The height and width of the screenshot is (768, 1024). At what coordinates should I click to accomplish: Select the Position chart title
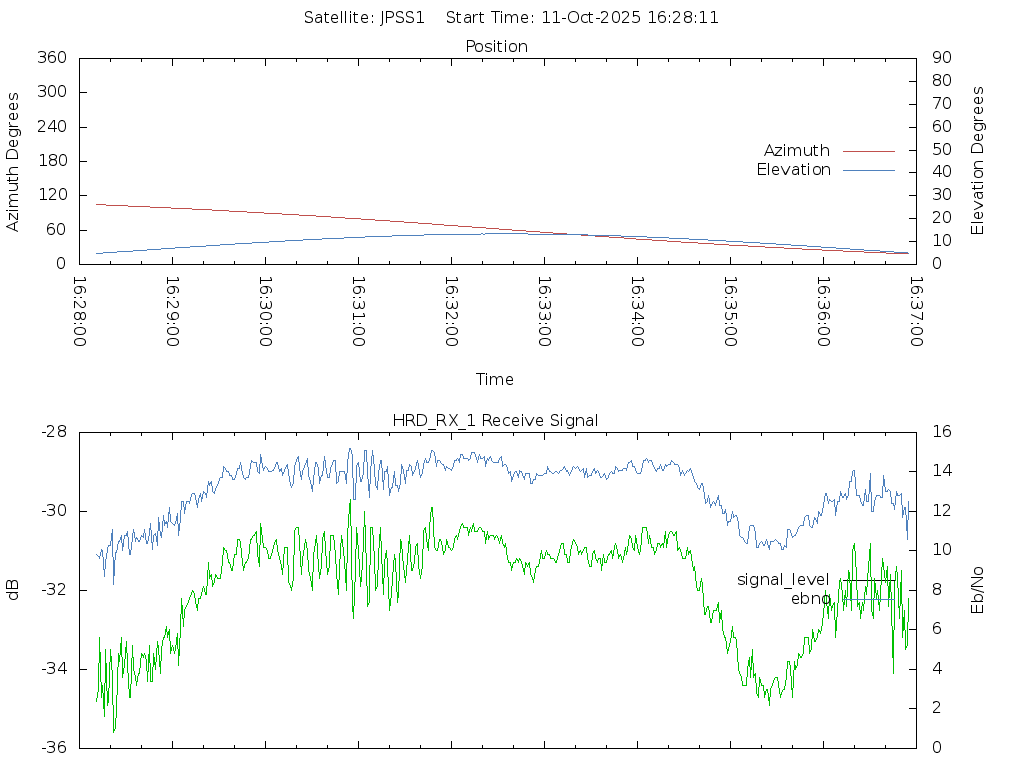pyautogui.click(x=497, y=47)
